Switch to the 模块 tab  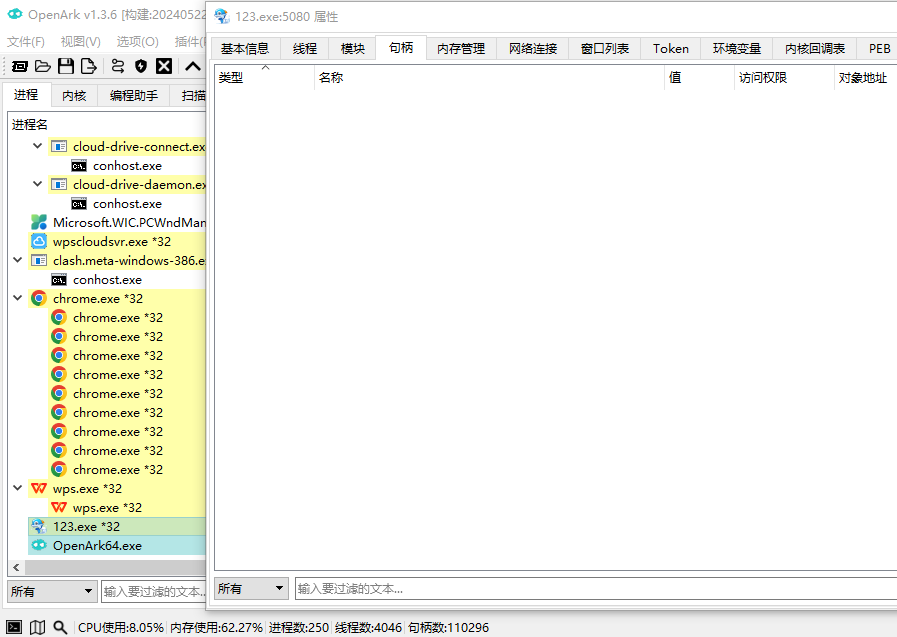(x=353, y=48)
